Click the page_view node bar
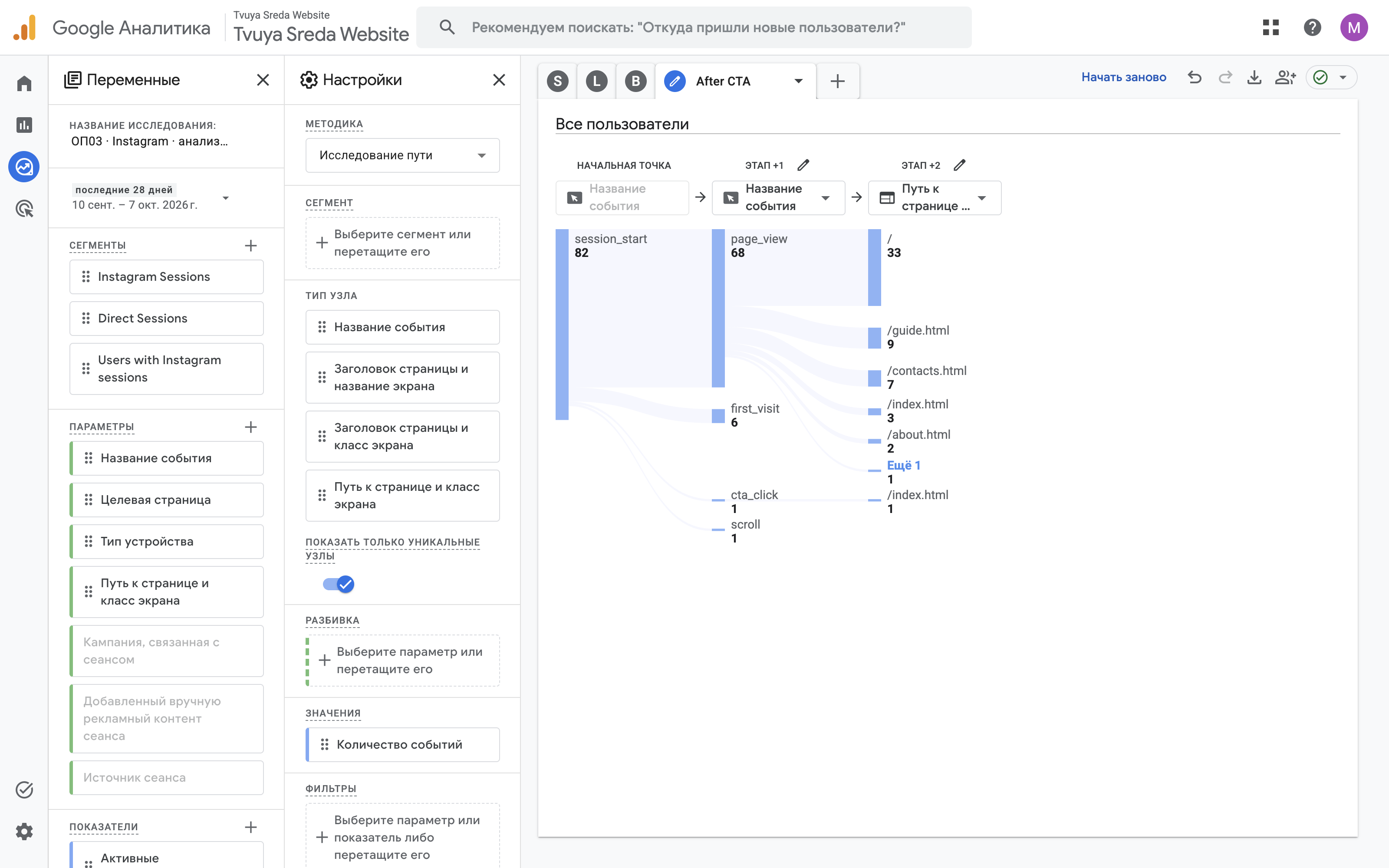The height and width of the screenshot is (868, 1389). tap(718, 308)
